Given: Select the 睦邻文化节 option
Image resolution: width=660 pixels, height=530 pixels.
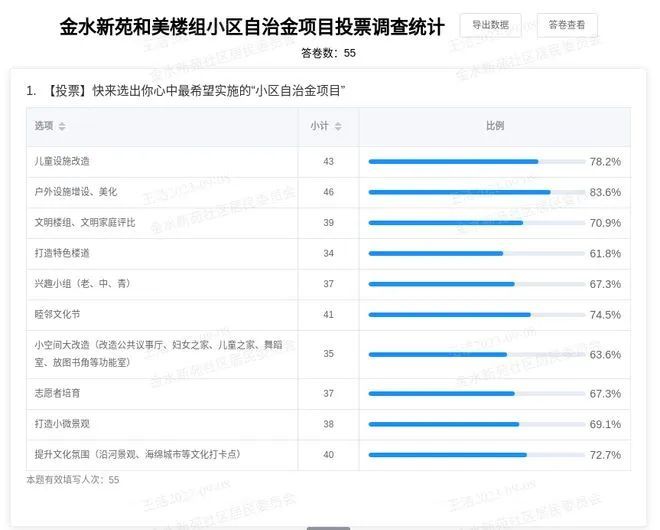Looking at the screenshot, I should click(57, 314).
